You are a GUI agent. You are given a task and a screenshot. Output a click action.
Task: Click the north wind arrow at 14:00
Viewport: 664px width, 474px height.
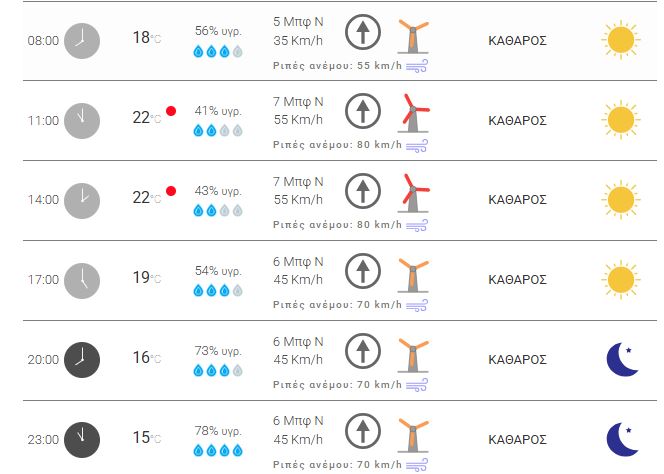(363, 192)
